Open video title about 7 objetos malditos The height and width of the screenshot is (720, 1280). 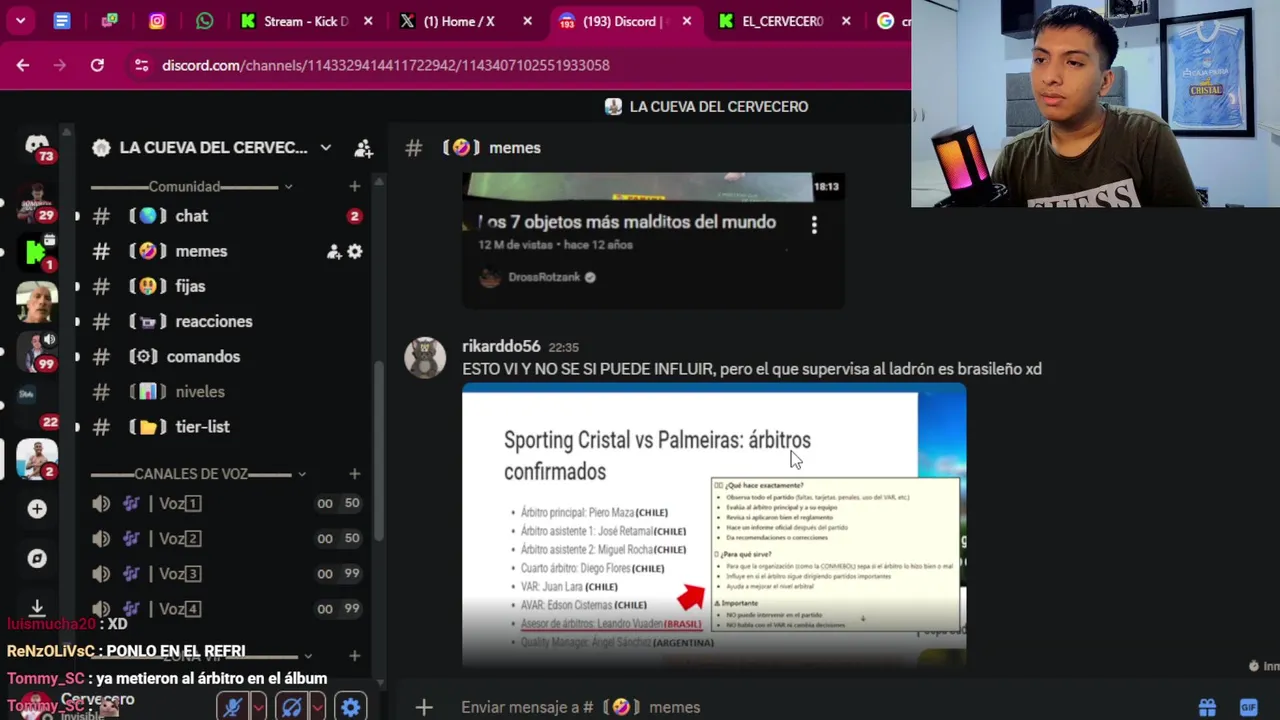point(627,222)
